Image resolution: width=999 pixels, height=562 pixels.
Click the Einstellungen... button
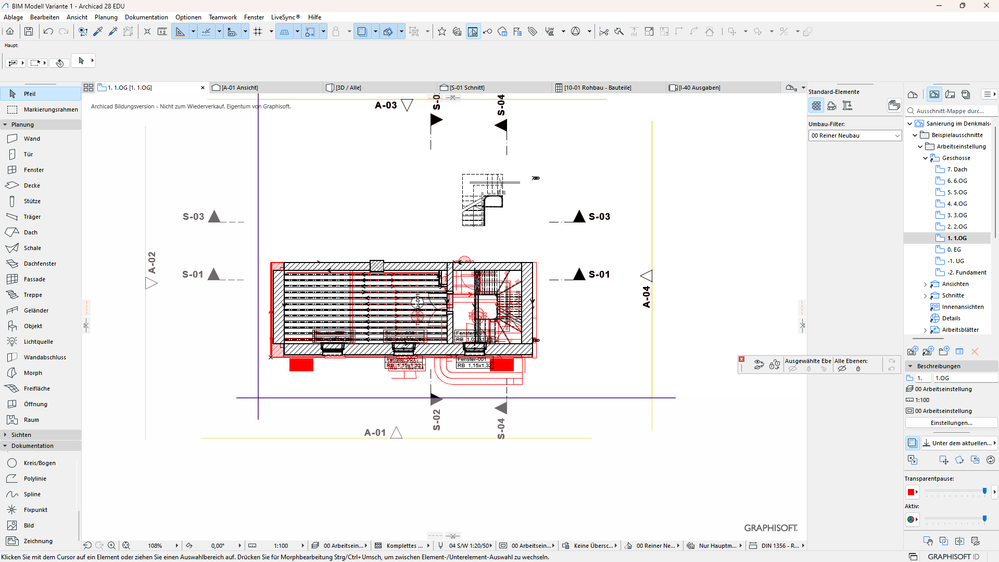tap(950, 423)
